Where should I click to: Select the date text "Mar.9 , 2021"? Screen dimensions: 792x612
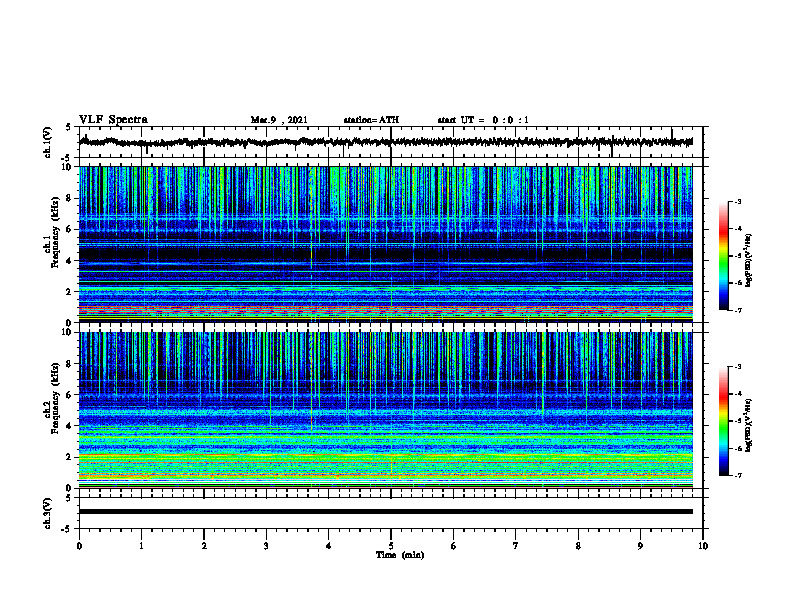[279, 120]
